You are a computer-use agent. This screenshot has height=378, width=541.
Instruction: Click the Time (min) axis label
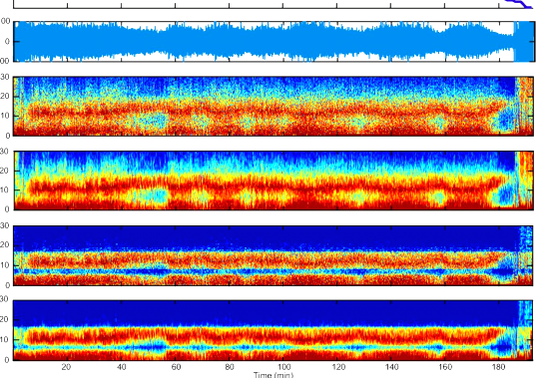point(273,375)
